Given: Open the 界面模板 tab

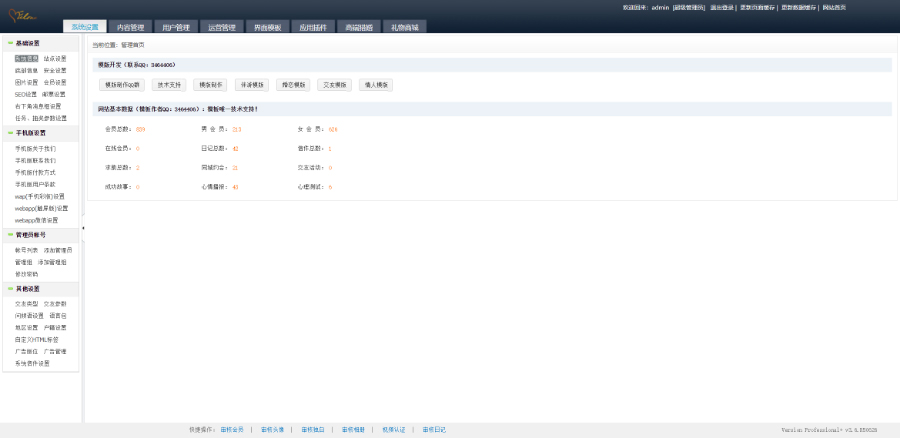Looking at the screenshot, I should click(x=267, y=27).
